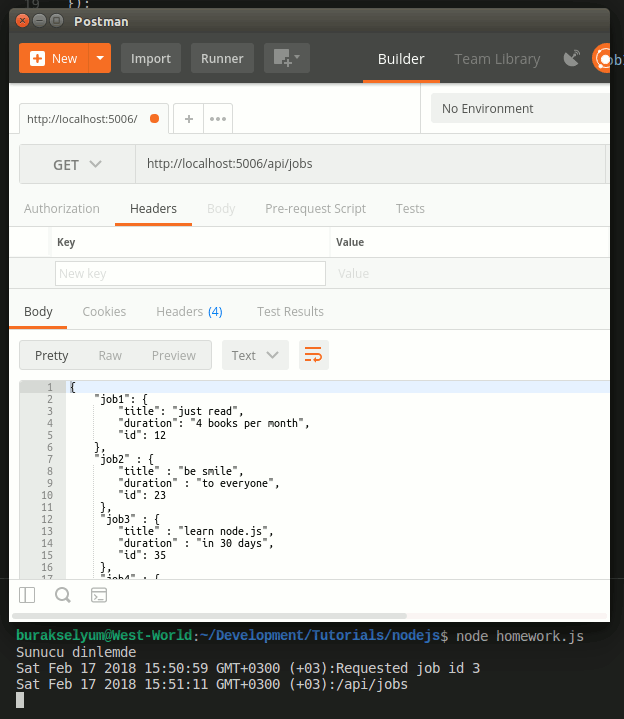Show the response Cookies tab
Viewport: 624px width, 719px height.
pyautogui.click(x=104, y=312)
